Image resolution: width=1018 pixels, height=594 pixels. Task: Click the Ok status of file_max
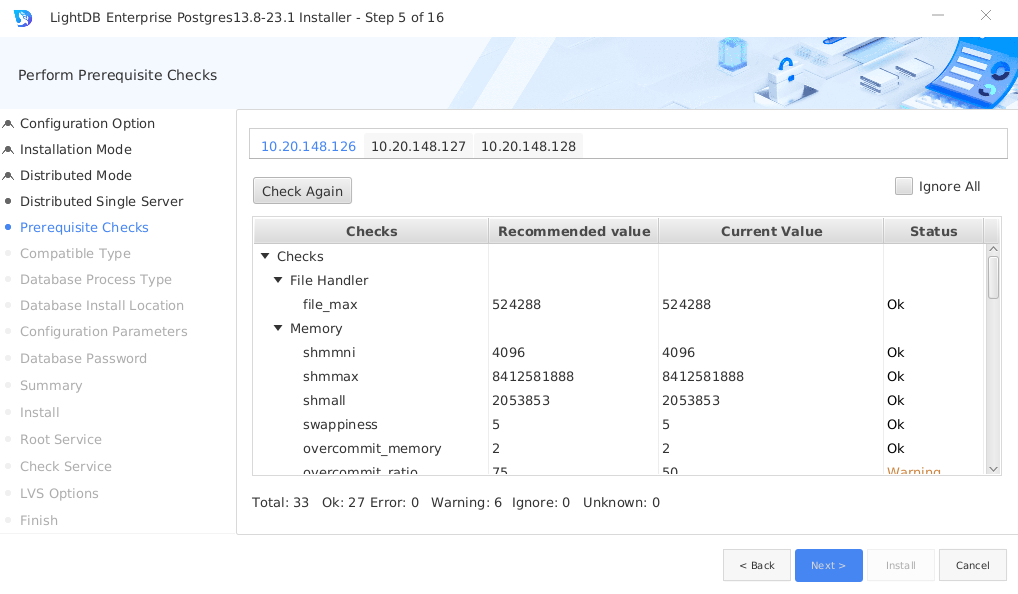pos(895,304)
